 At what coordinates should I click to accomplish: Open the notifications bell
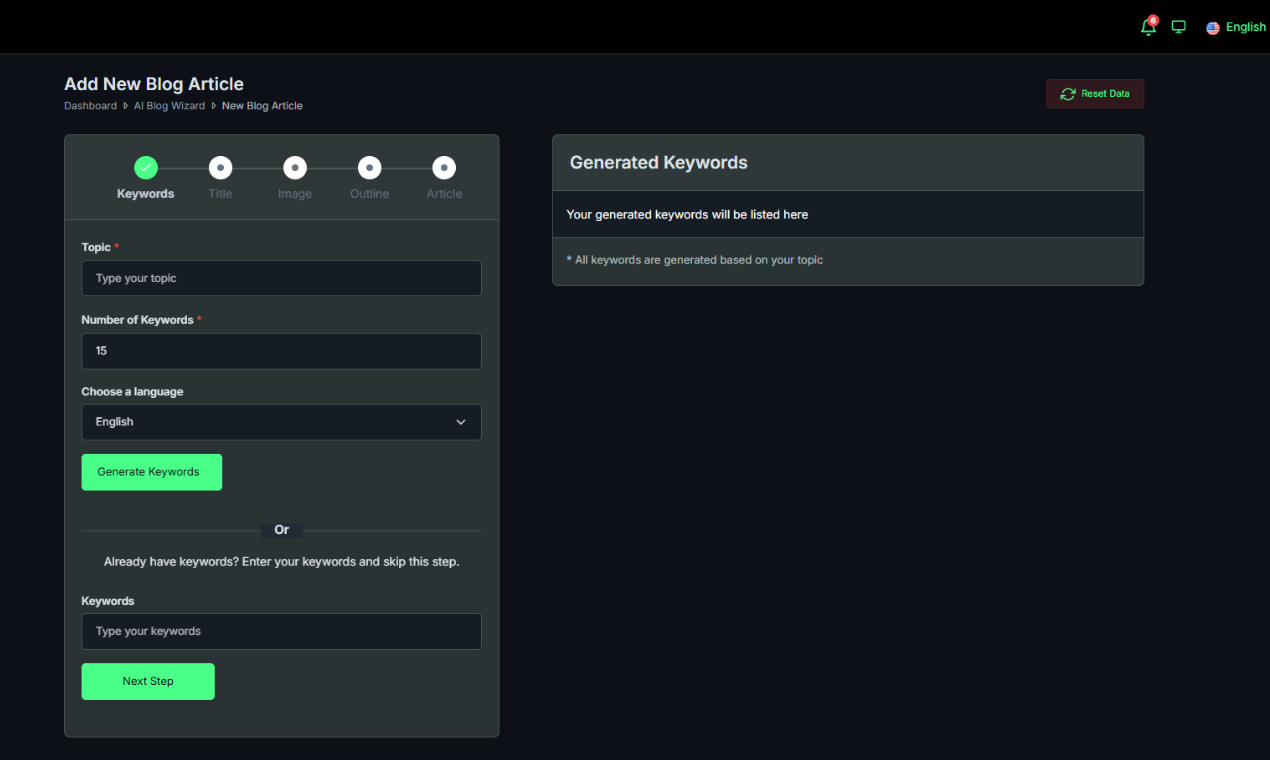click(x=1147, y=27)
